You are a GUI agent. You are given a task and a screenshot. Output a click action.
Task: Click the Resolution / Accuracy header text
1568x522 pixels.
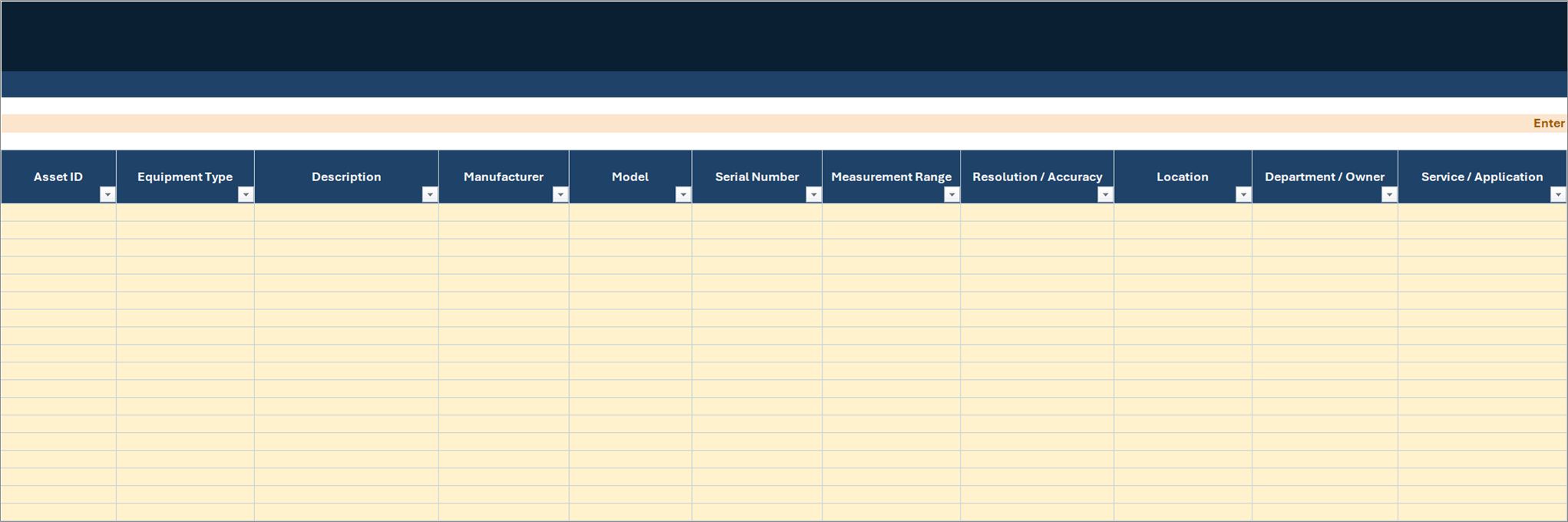point(1037,177)
